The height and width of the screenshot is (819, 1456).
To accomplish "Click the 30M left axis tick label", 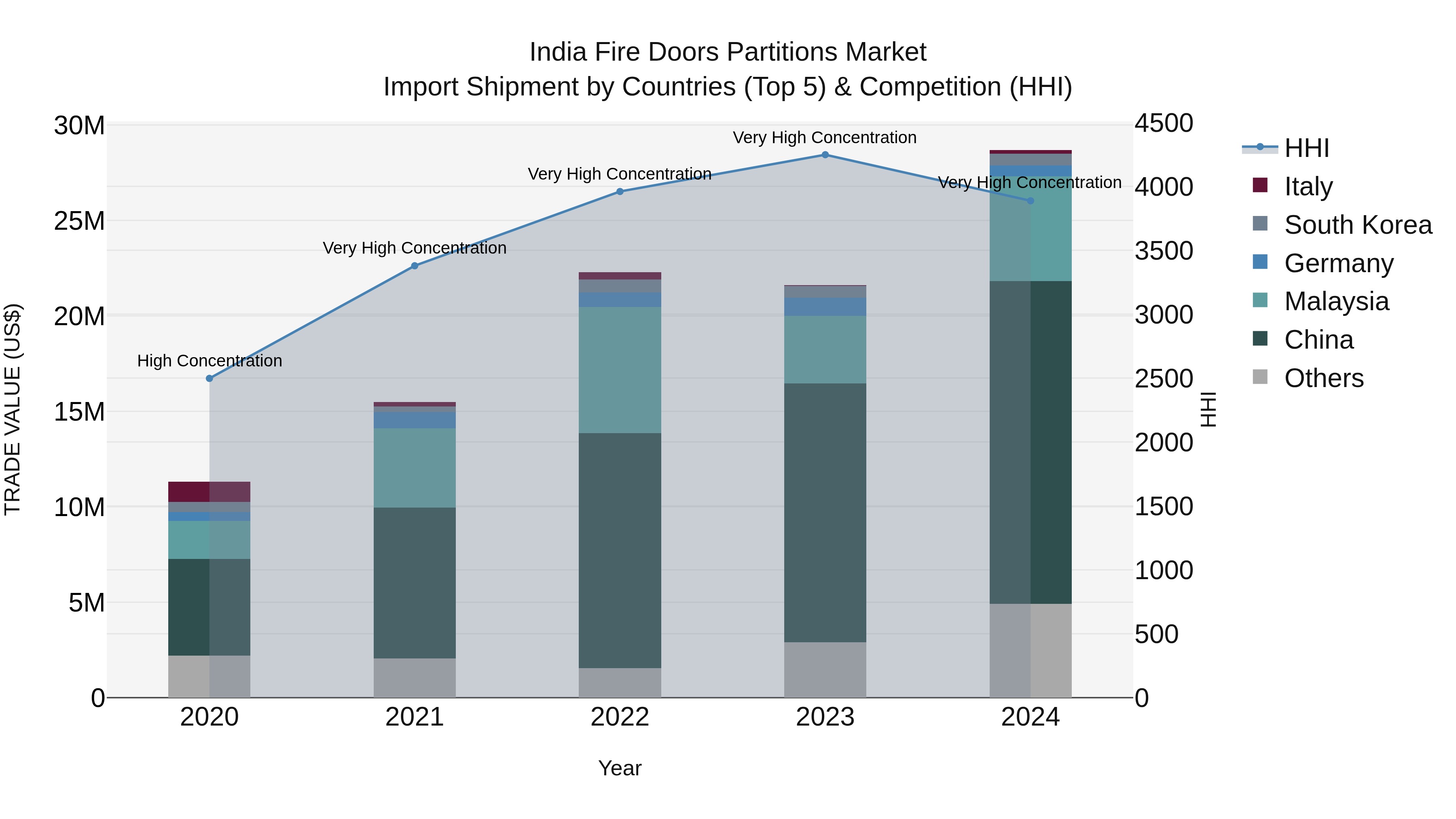I will [79, 125].
